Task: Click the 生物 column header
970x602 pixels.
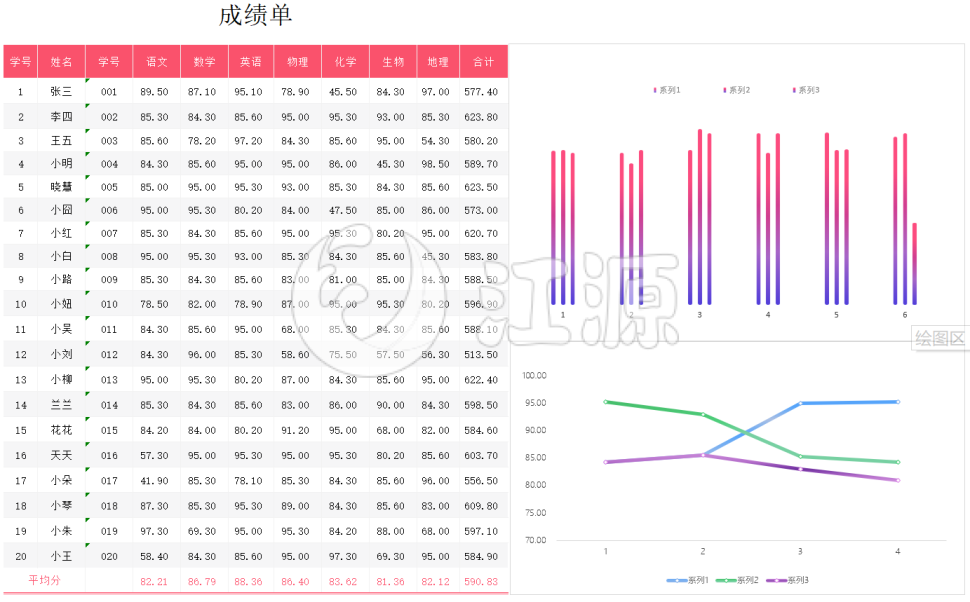Action: point(393,61)
